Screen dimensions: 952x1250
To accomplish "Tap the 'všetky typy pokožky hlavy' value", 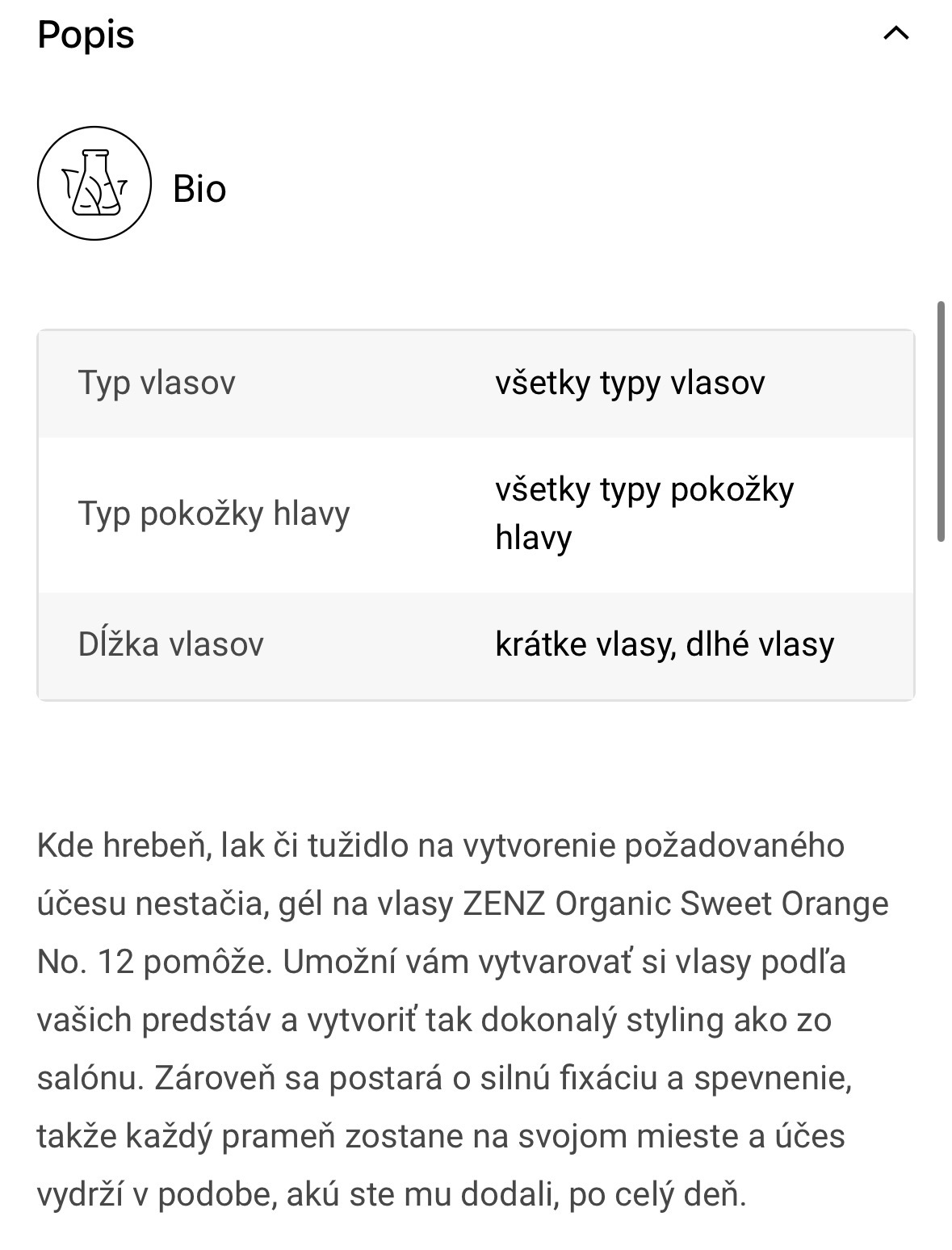I will click(644, 514).
